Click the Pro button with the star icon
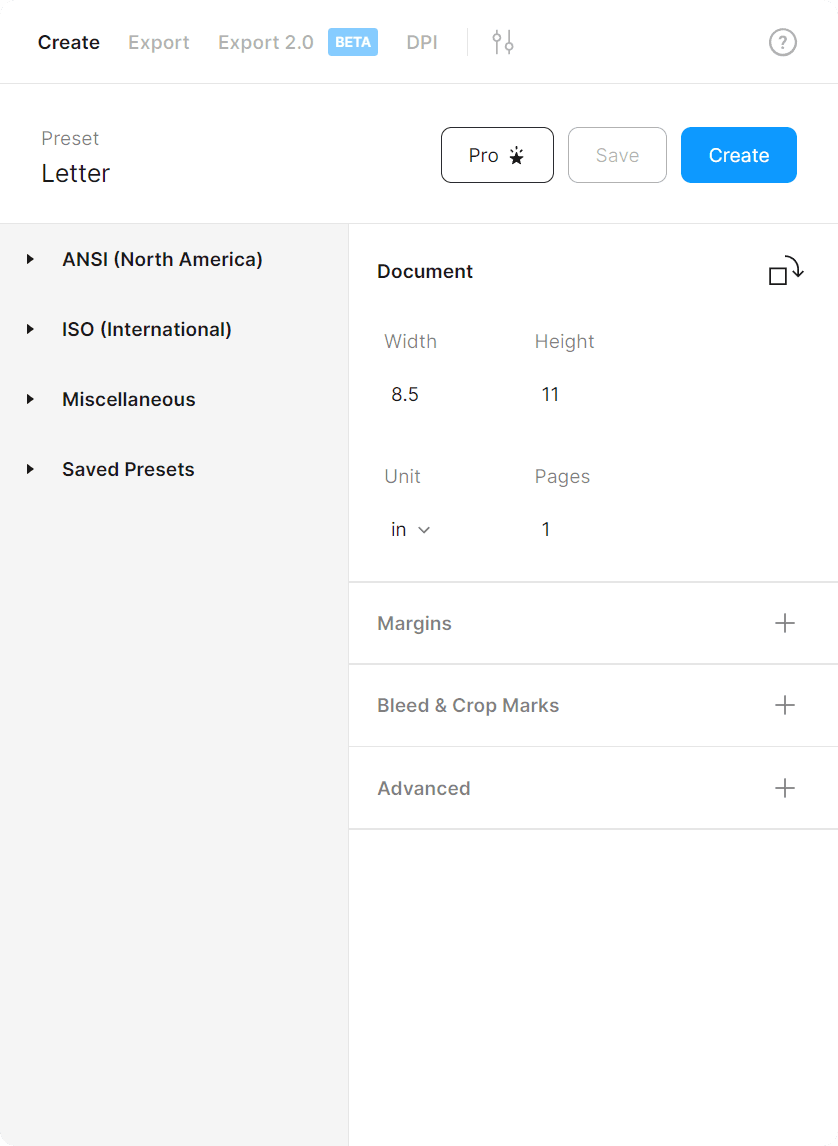838x1146 pixels. coord(497,155)
